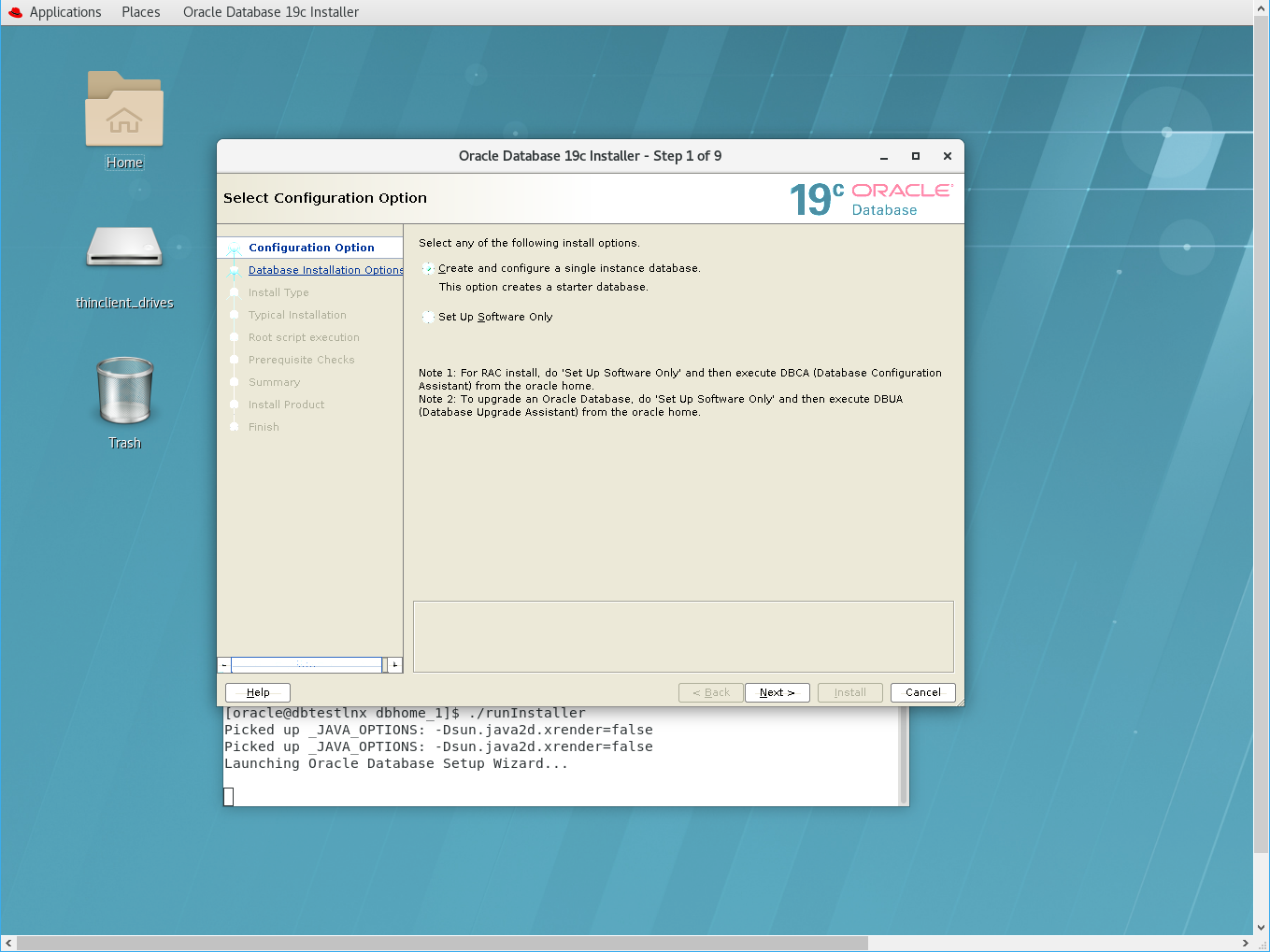Click 'Launching Oracle Database Setup Wizard...' terminal line

(396, 763)
